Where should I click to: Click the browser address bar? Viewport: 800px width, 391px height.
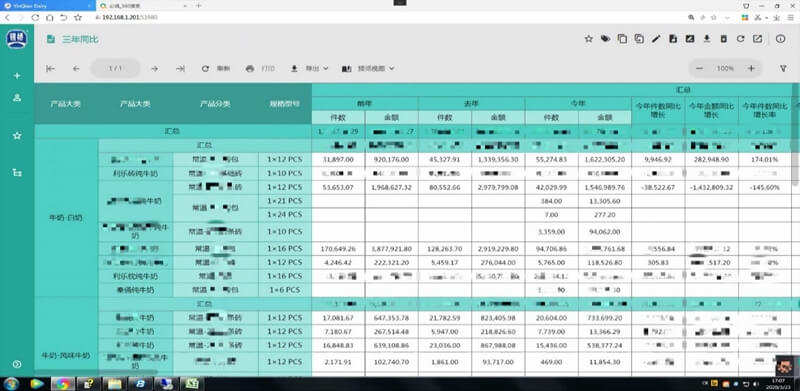(x=388, y=17)
